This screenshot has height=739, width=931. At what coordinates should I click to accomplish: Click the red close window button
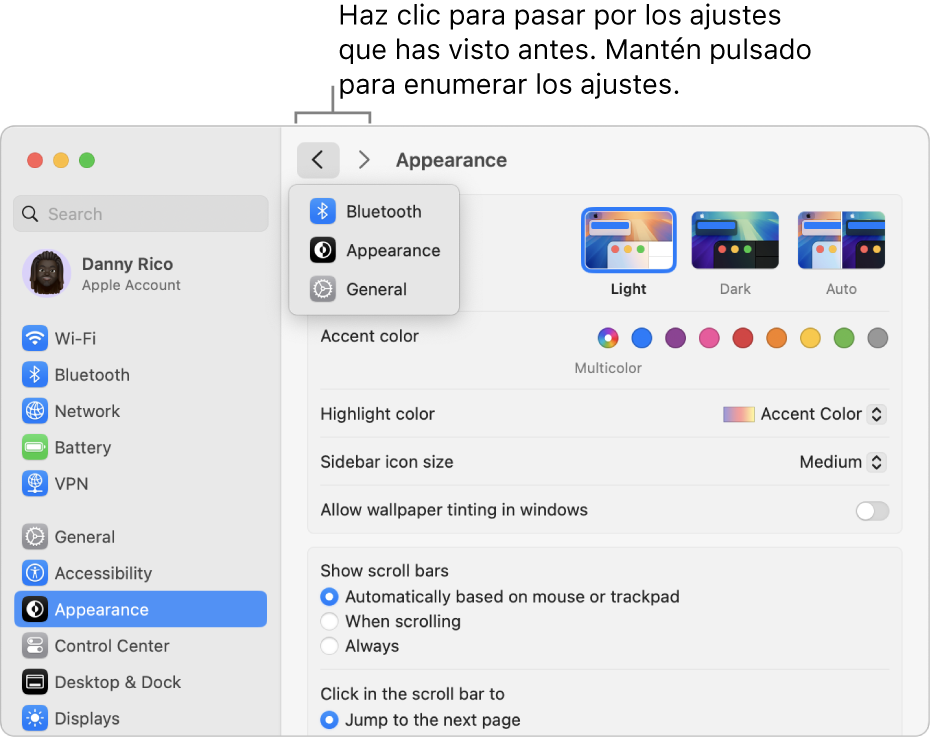pos(35,160)
